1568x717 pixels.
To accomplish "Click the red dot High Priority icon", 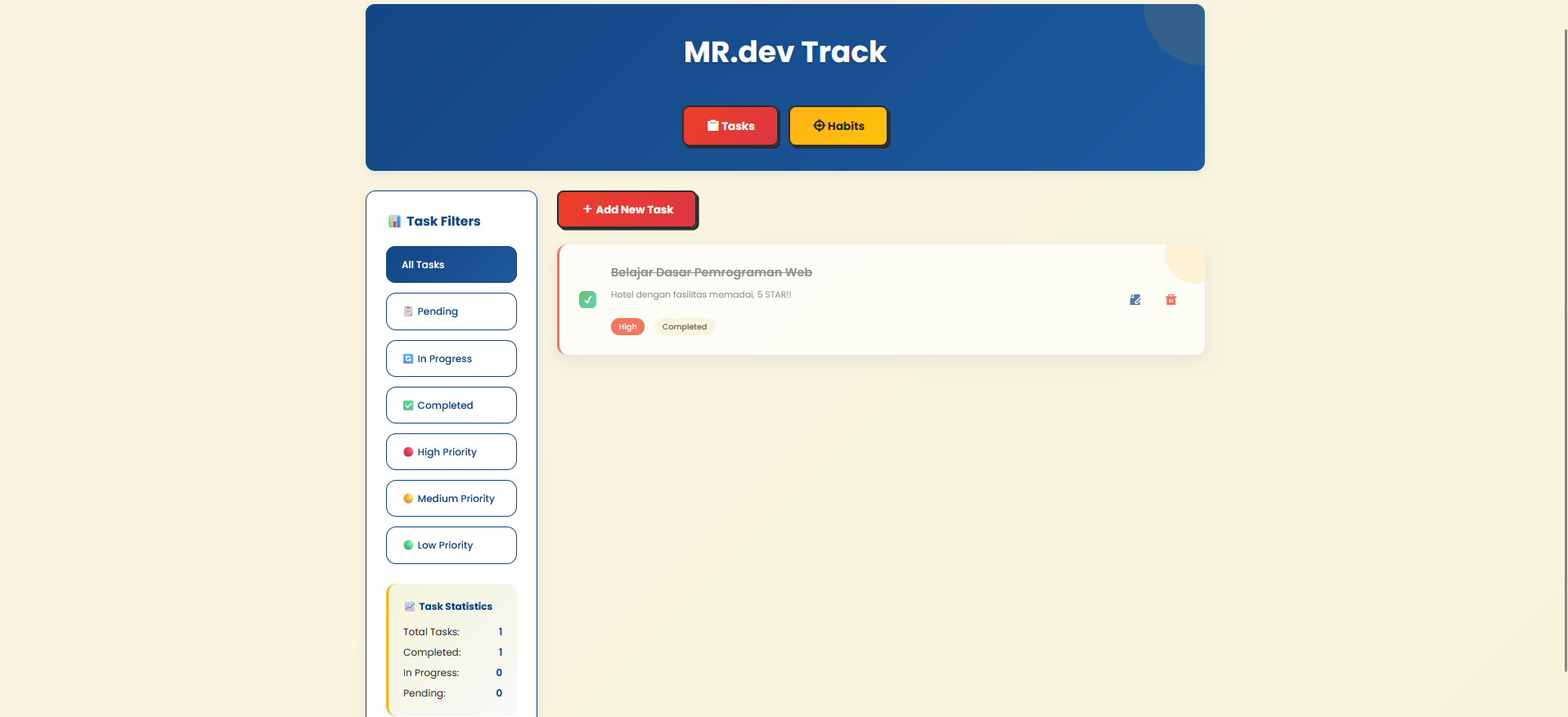I will click(408, 452).
